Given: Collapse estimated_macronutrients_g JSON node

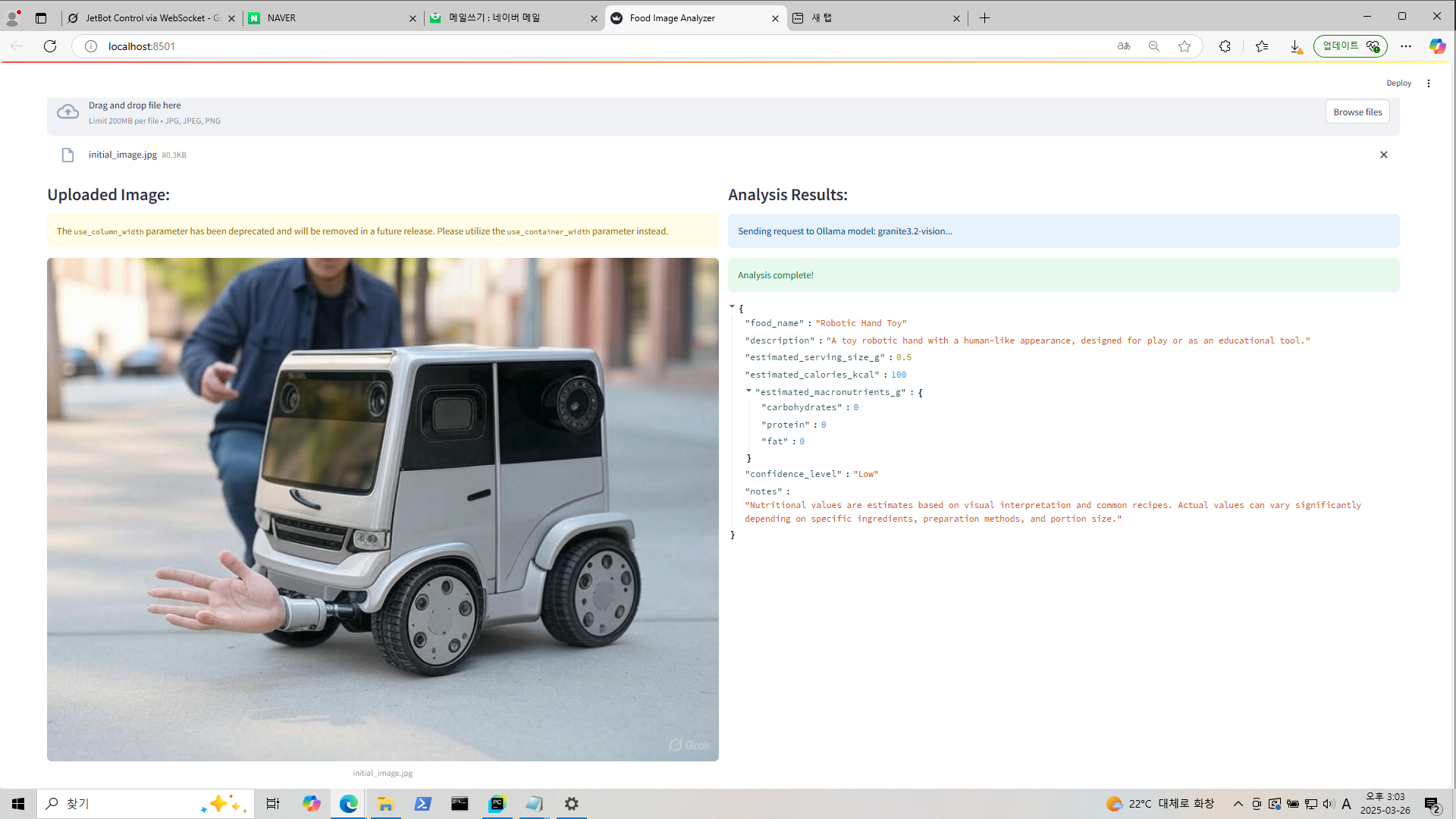Looking at the screenshot, I should coord(748,391).
